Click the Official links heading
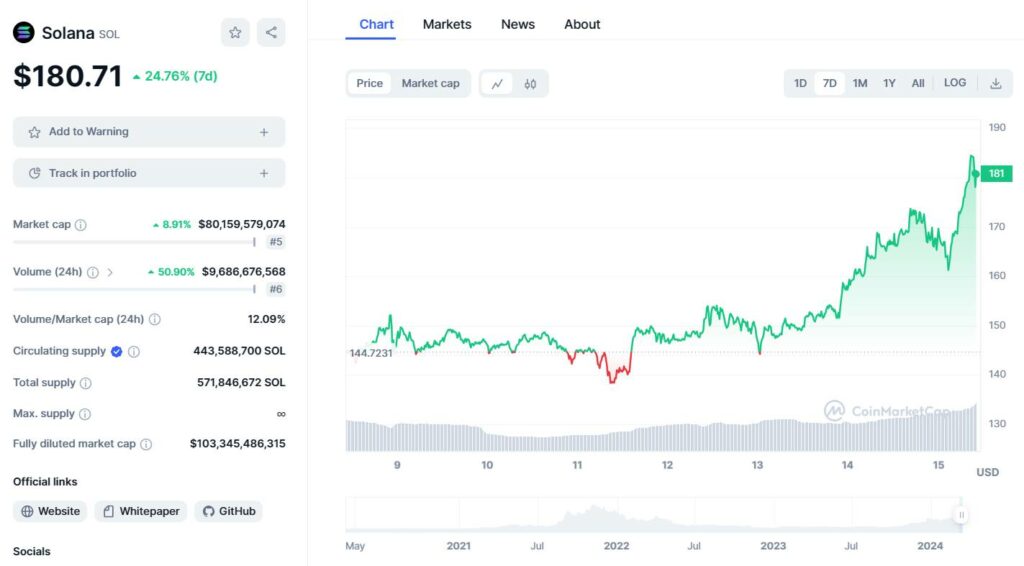This screenshot has height=566, width=1024. (x=45, y=482)
